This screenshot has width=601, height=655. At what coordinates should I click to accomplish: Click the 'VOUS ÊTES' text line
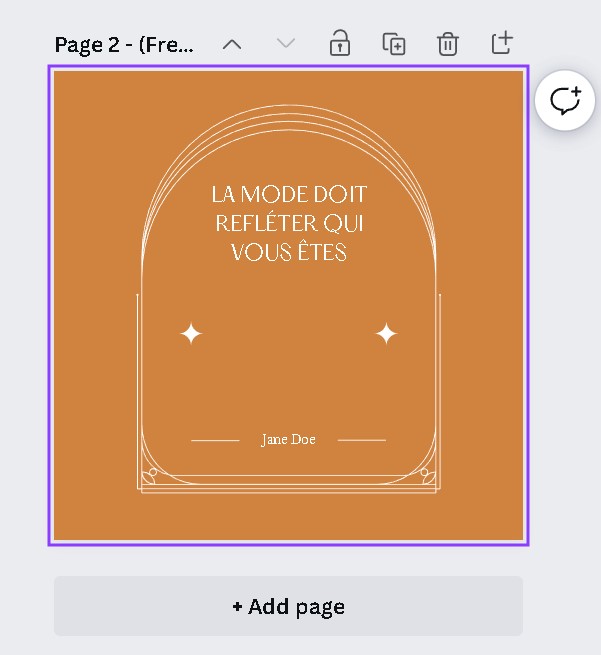(x=289, y=252)
